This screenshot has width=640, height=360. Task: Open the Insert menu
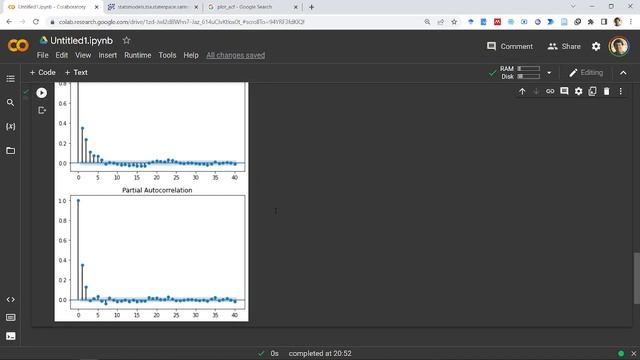(107, 55)
